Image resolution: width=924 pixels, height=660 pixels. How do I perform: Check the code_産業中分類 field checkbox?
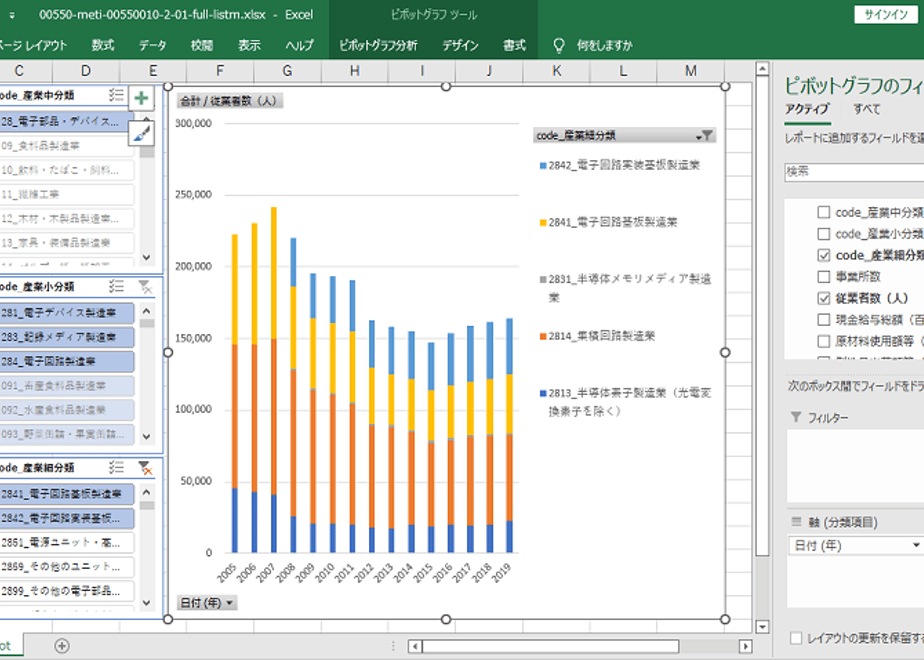click(824, 212)
